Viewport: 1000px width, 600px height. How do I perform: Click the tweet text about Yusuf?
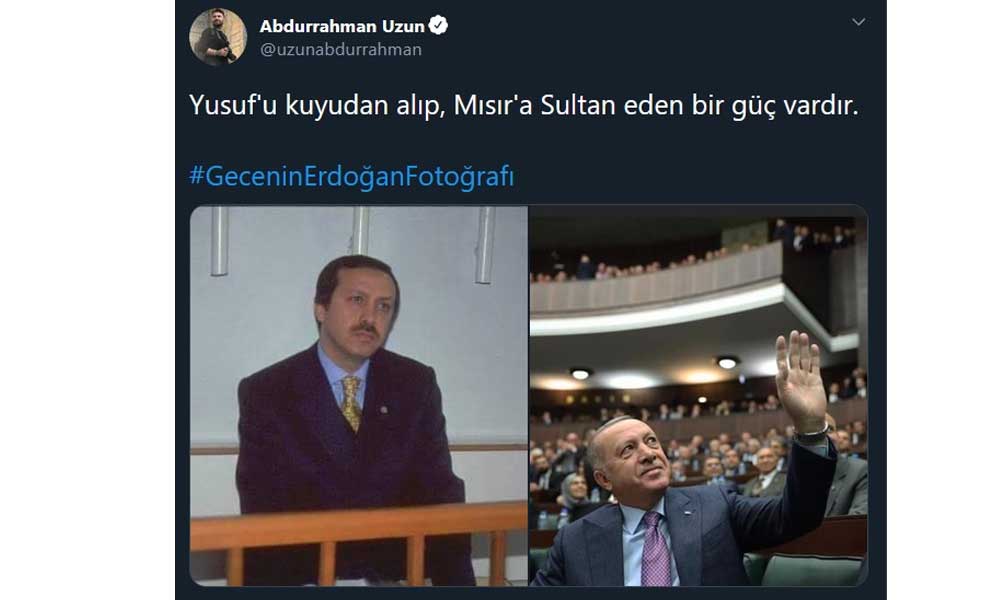[x=524, y=106]
